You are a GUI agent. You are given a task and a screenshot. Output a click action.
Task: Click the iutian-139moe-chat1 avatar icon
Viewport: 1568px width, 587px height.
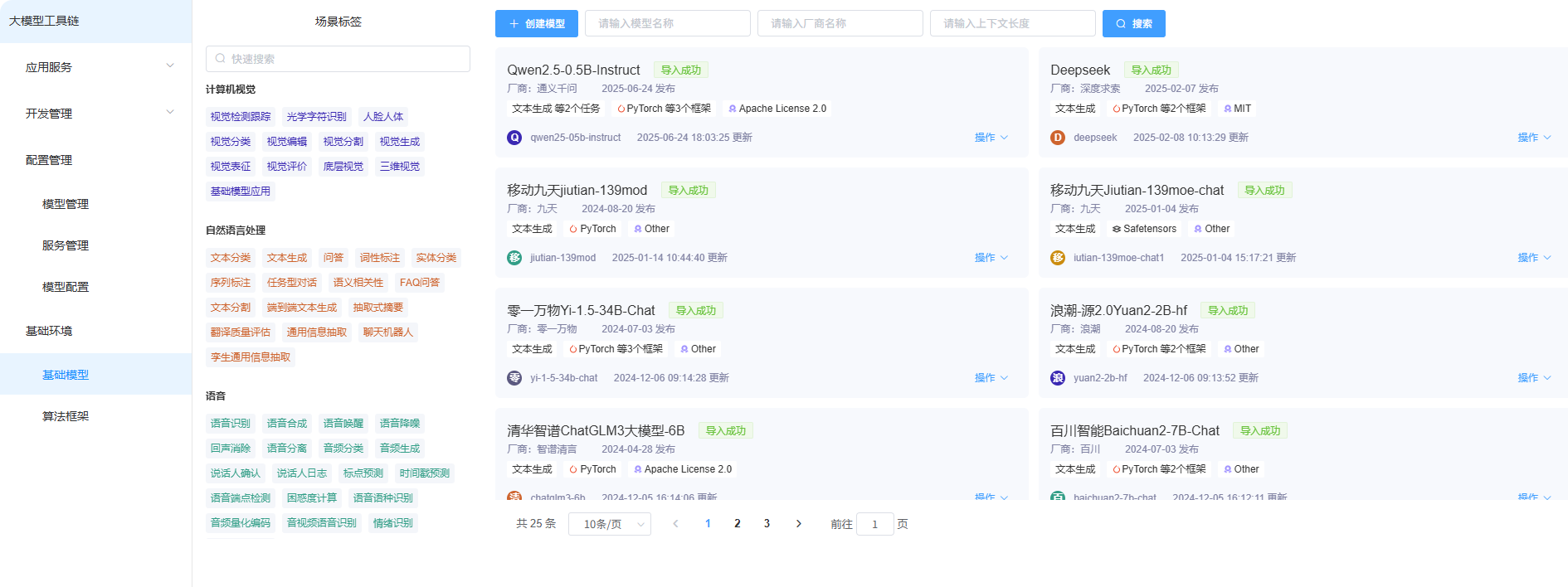click(1058, 258)
